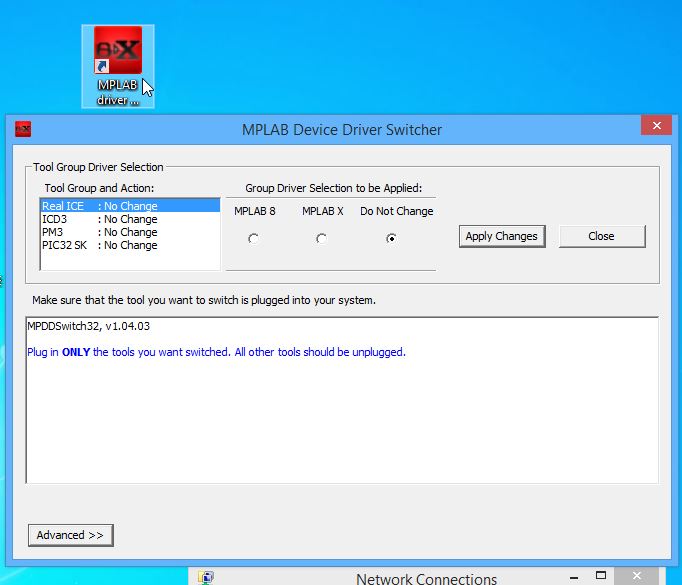This screenshot has width=682, height=585.
Task: Click the MPLAB Device Driver Switcher title icon
Action: [x=23, y=129]
